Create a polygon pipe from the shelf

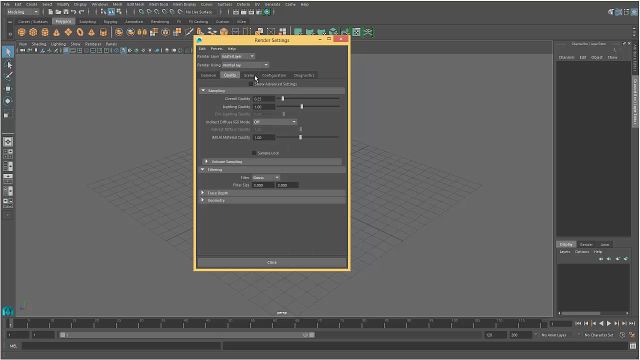click(x=103, y=32)
